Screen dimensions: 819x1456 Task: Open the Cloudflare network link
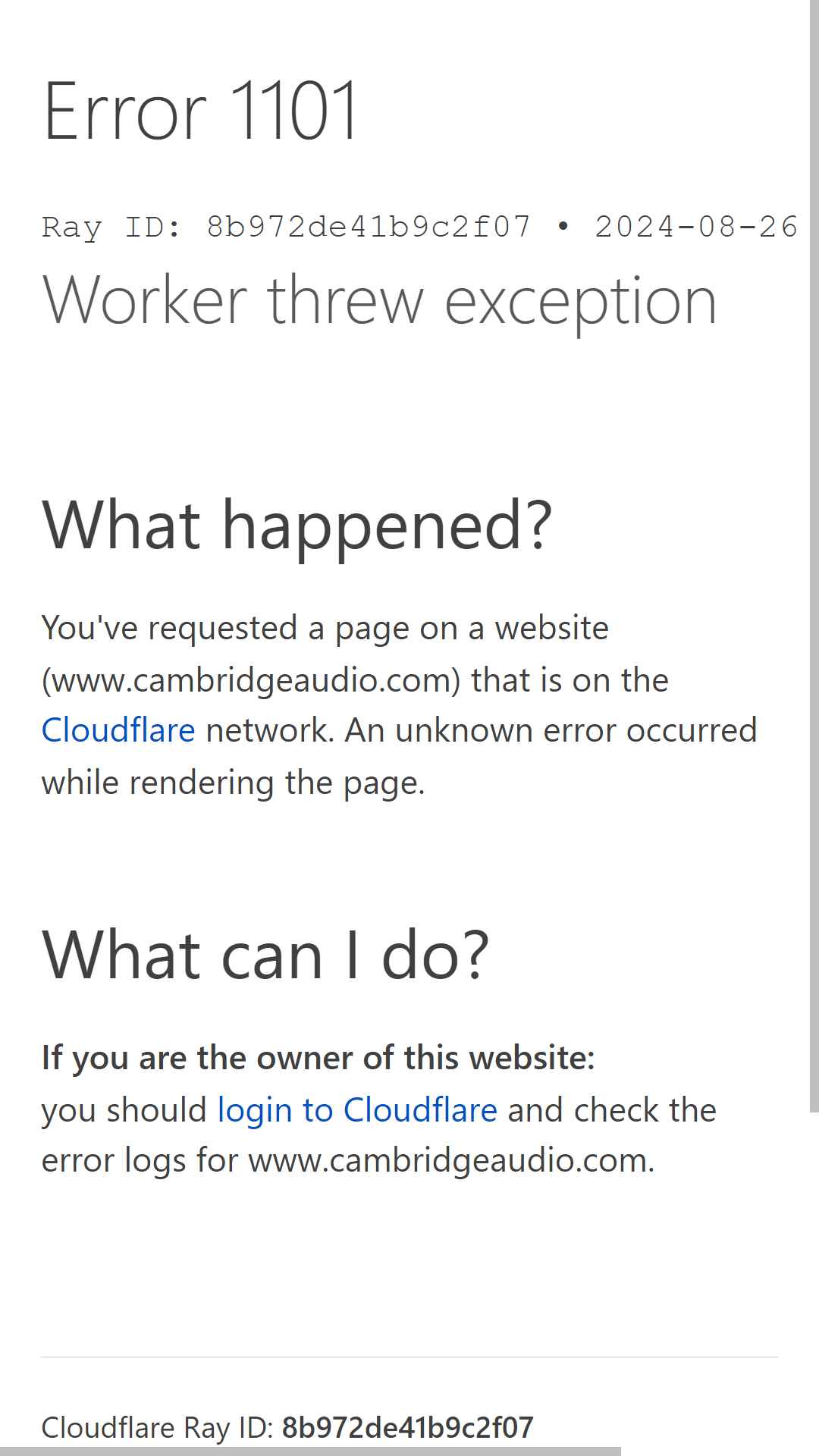pyautogui.click(x=118, y=730)
